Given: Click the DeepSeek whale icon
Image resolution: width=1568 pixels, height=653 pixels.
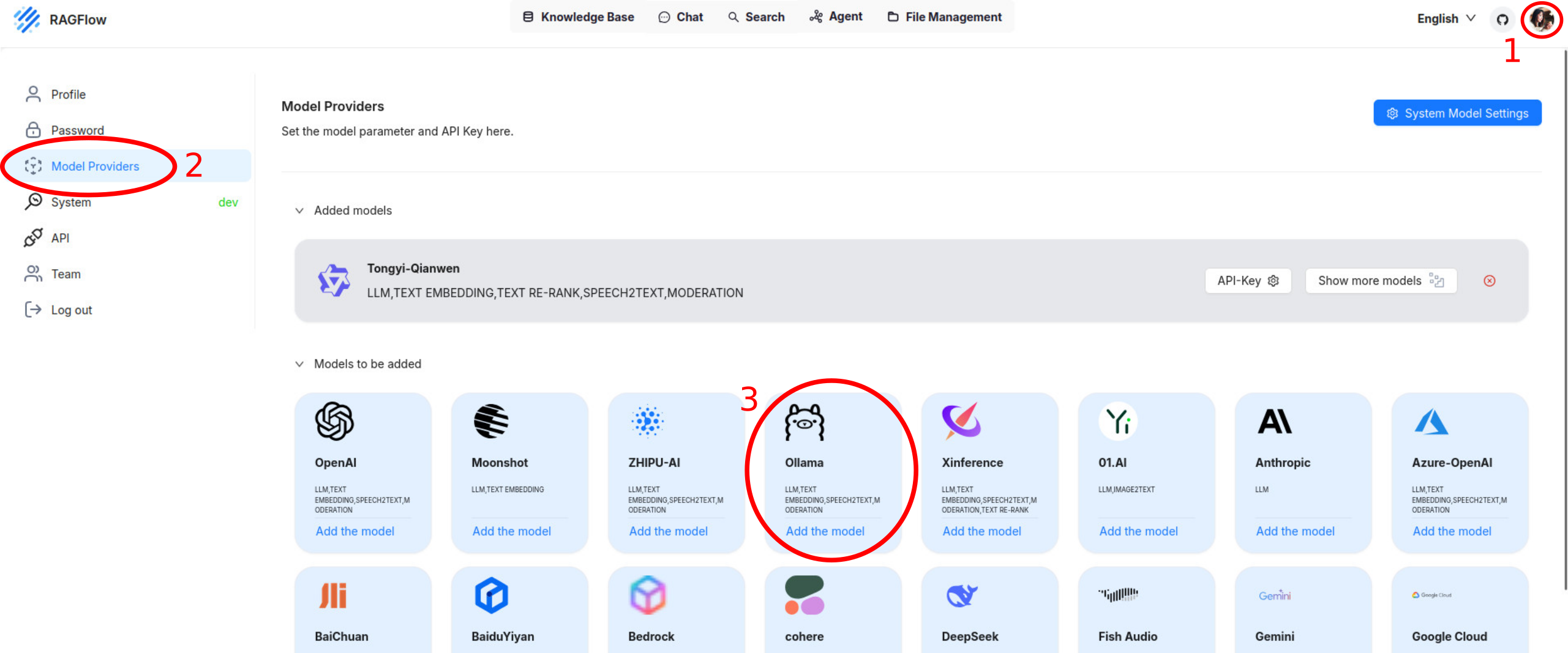Looking at the screenshot, I should [x=961, y=595].
